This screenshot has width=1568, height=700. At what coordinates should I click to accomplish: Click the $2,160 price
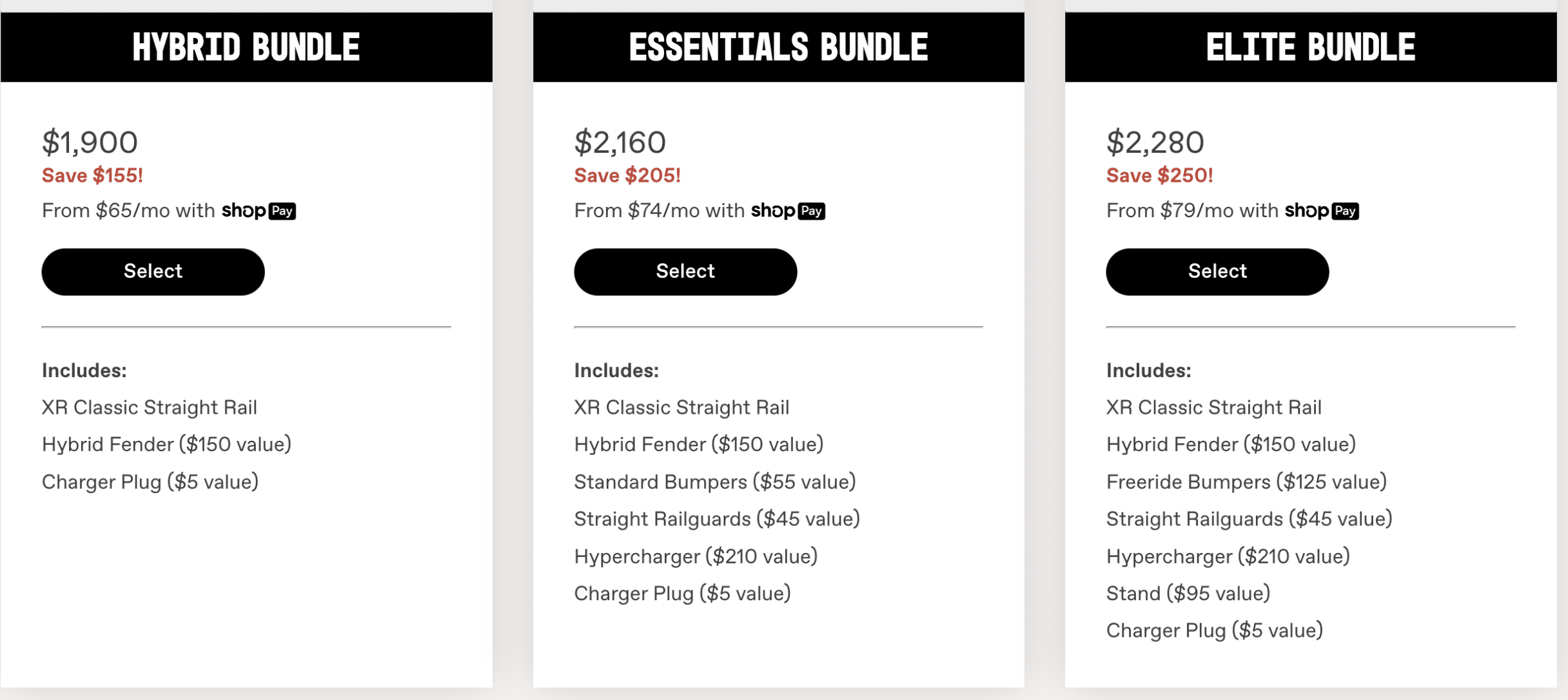[x=620, y=142]
